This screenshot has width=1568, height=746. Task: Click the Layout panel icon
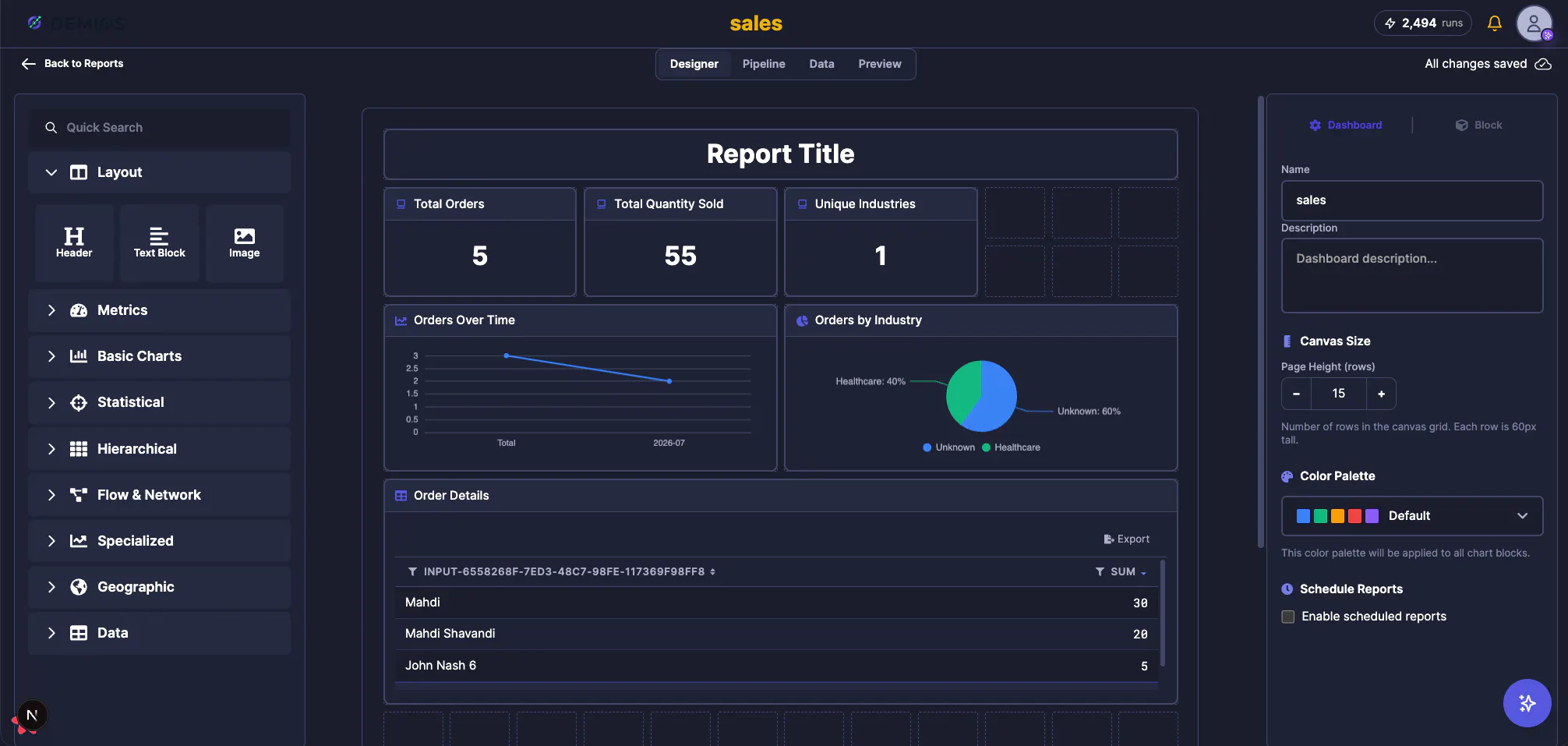pyautogui.click(x=79, y=172)
